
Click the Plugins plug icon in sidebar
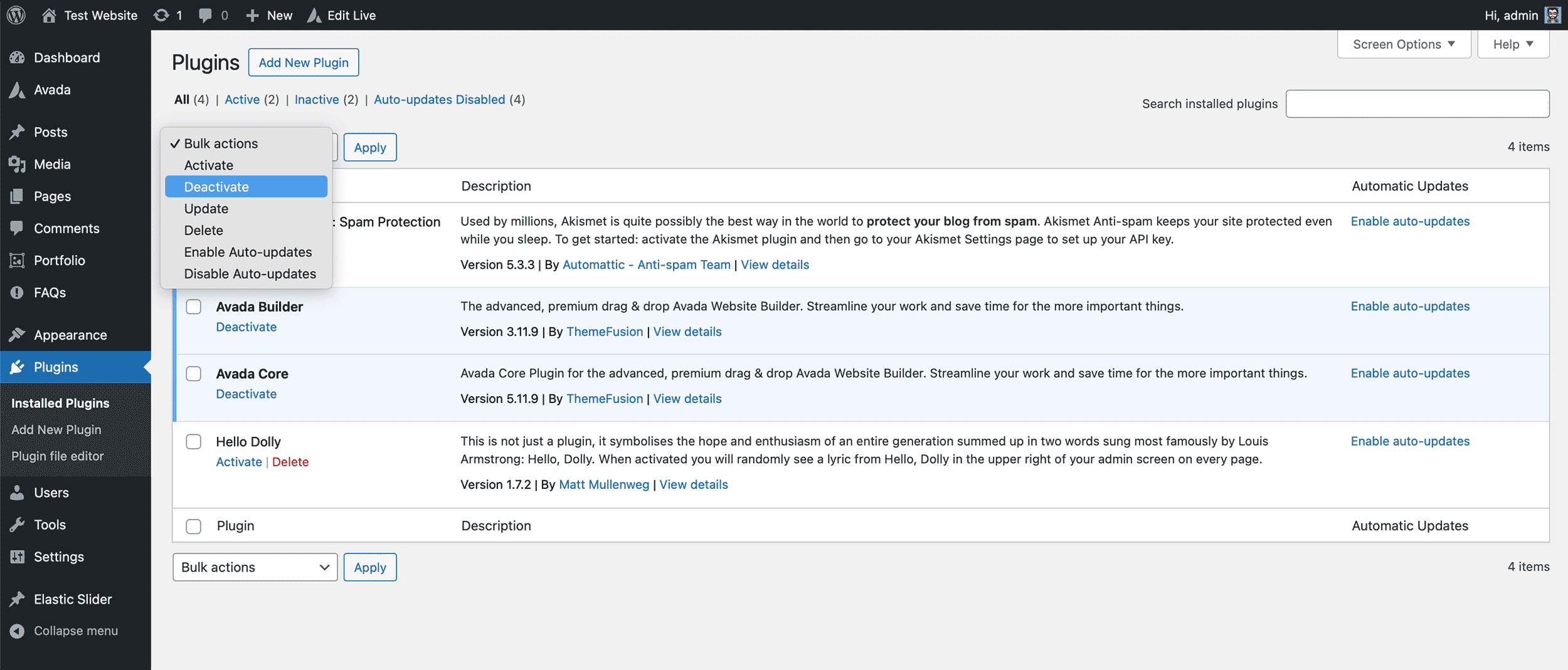pyautogui.click(x=17, y=367)
